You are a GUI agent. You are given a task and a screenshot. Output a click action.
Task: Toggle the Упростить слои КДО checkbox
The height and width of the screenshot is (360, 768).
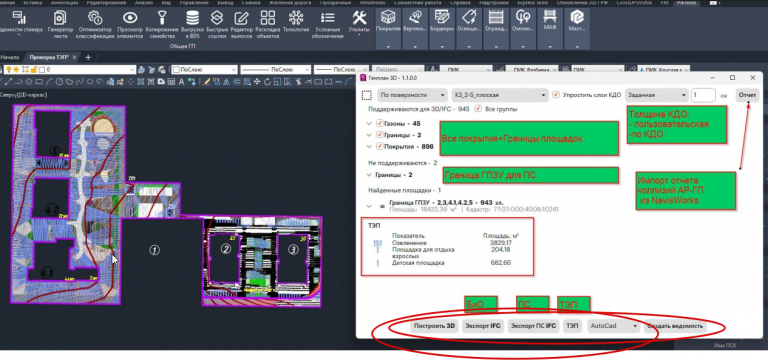555,95
